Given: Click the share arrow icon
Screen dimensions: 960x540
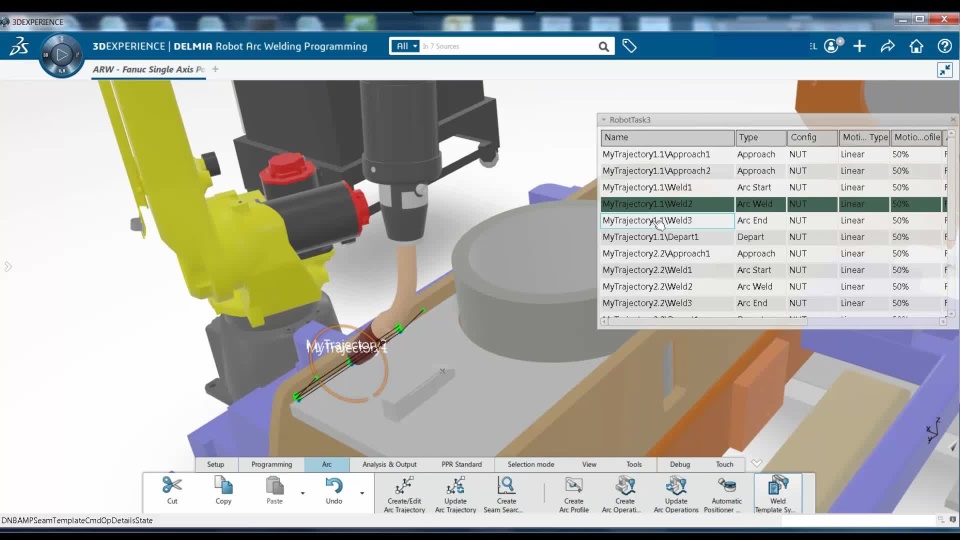Looking at the screenshot, I should (888, 46).
